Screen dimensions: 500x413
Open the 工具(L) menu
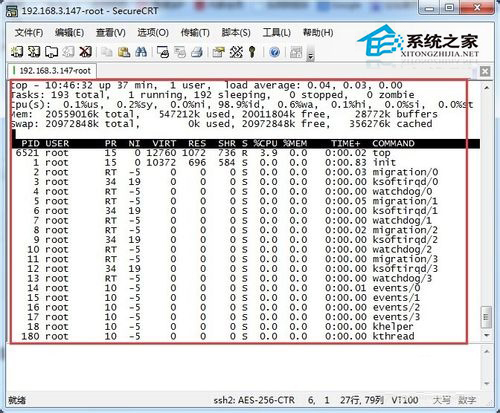277,33
